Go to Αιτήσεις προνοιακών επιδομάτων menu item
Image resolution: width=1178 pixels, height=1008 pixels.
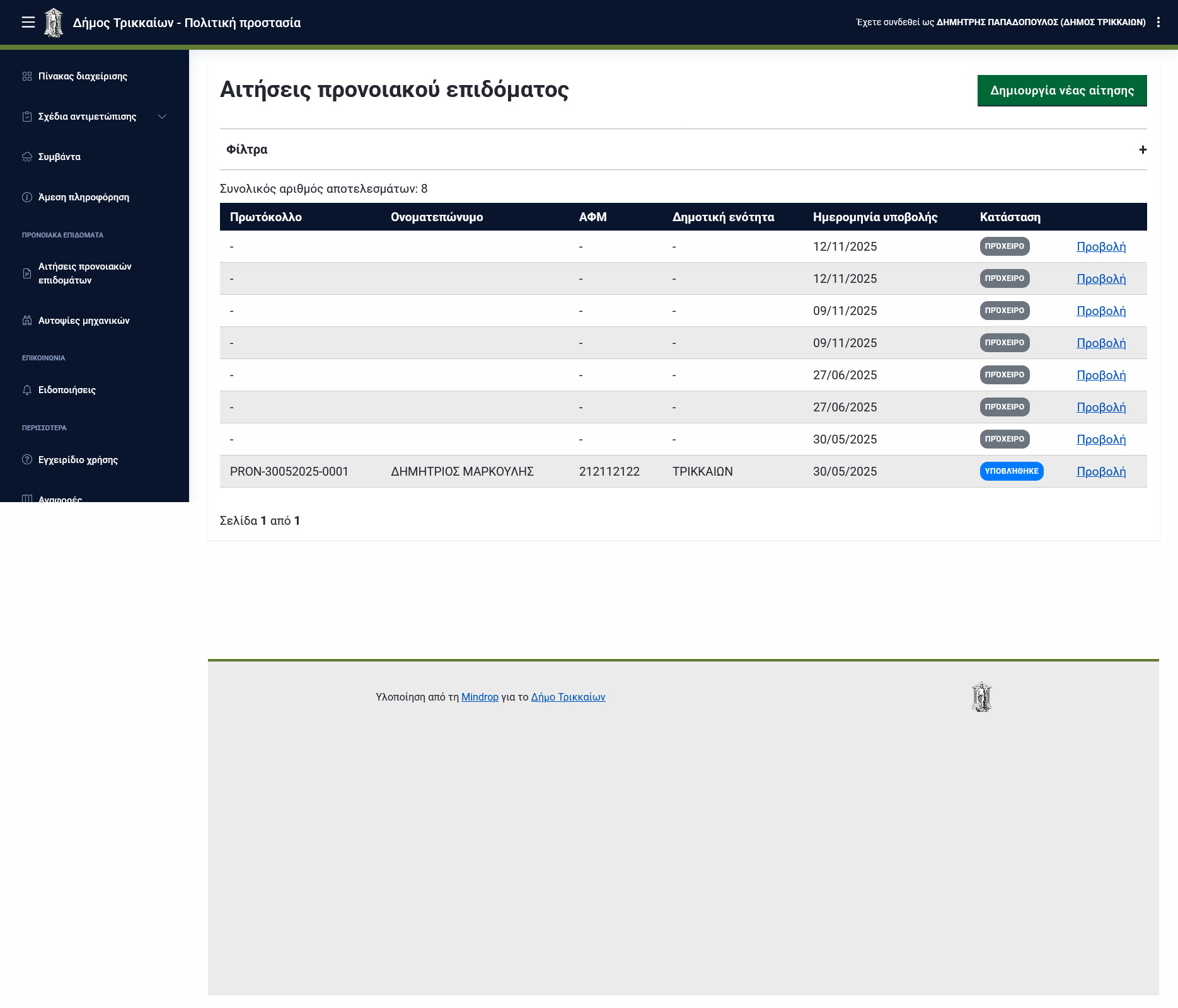[84, 273]
